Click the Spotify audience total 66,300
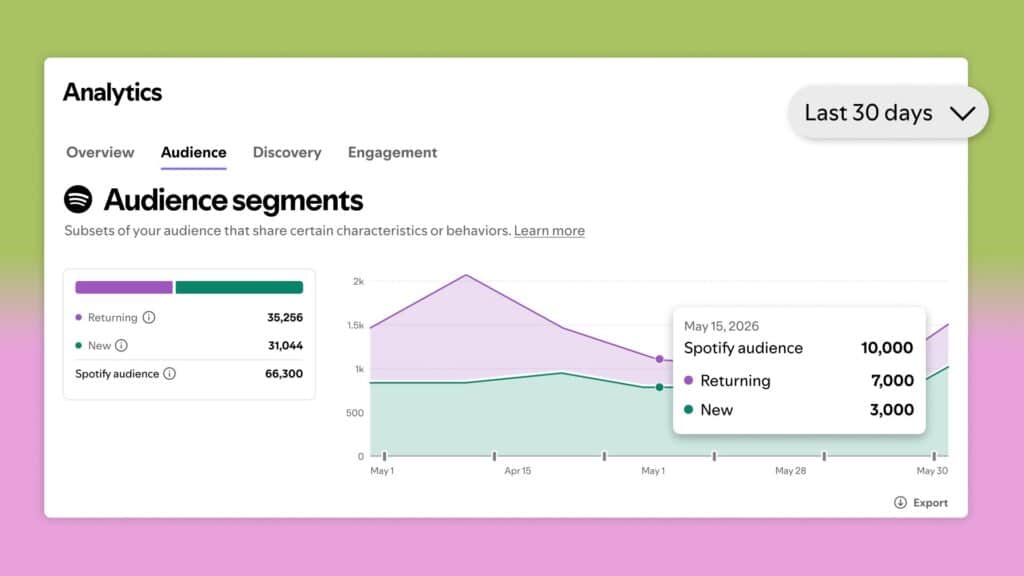 pyautogui.click(x=284, y=374)
